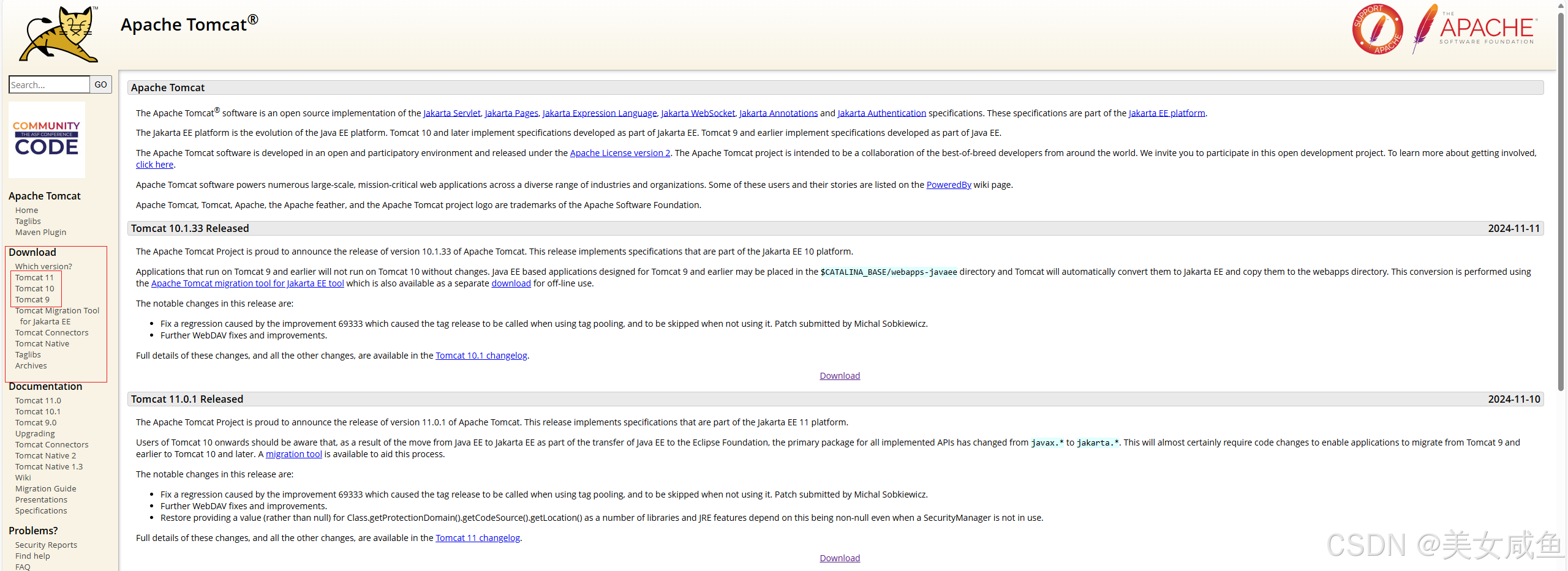Follow the Jakarta Annotations link
This screenshot has height=571, width=1568.
coord(778,113)
